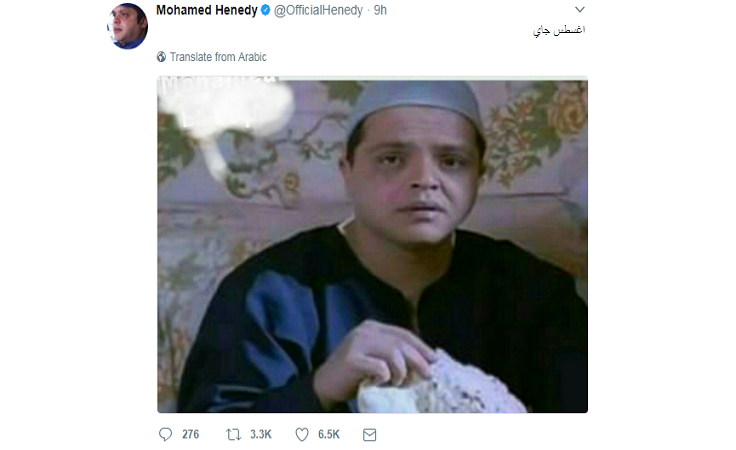
Task: Click the Arabic tweet text
Action: 559,31
